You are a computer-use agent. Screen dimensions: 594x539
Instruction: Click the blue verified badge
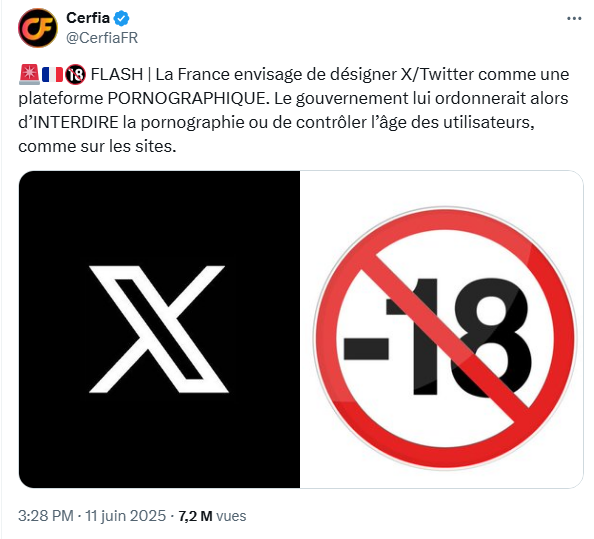tap(122, 18)
